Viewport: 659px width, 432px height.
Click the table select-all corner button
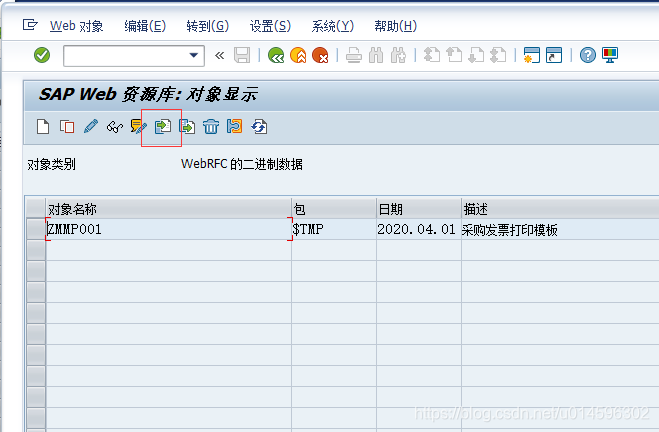tap(36, 208)
